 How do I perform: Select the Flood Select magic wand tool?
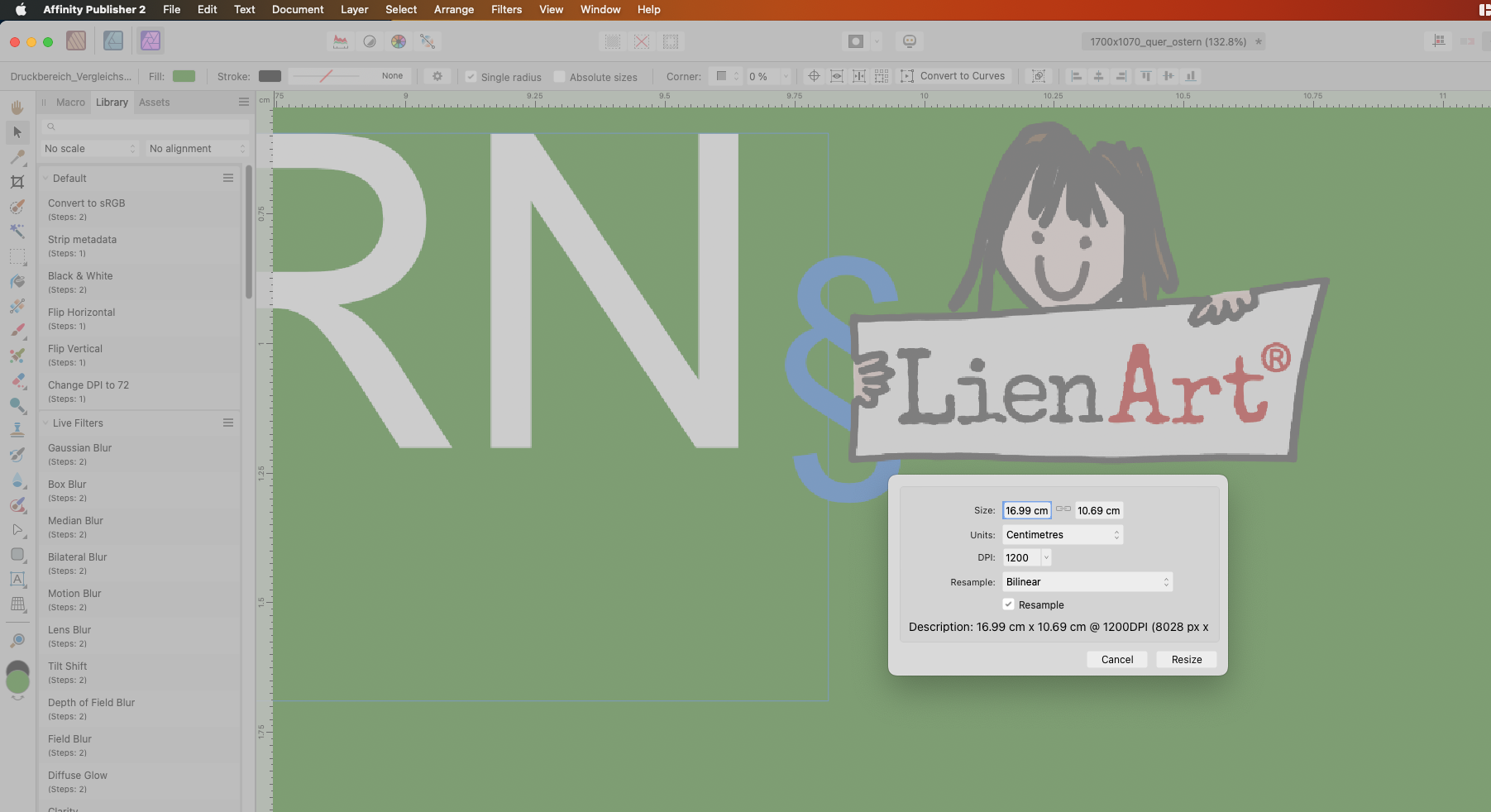(x=17, y=232)
